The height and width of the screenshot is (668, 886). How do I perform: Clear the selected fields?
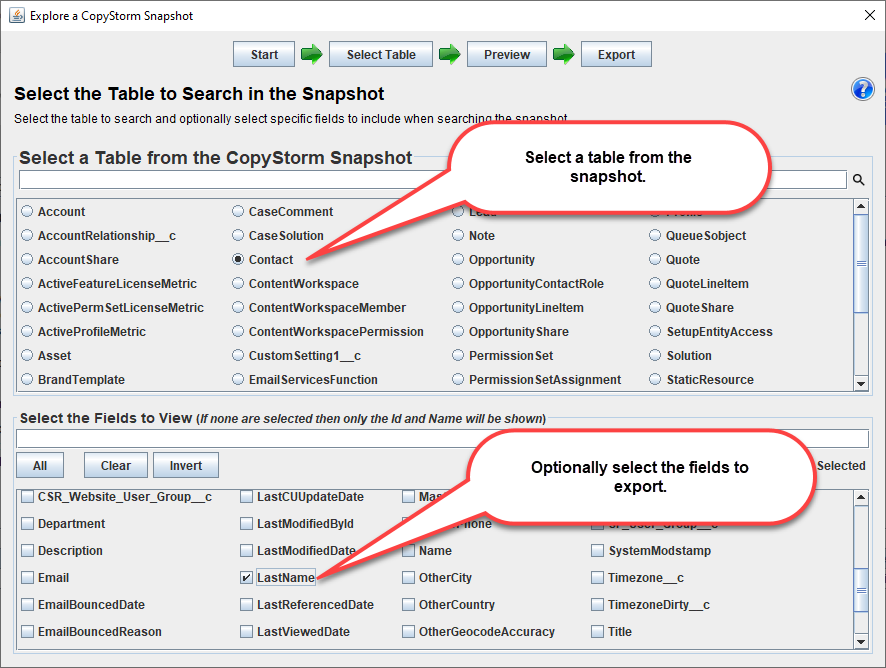coord(116,465)
